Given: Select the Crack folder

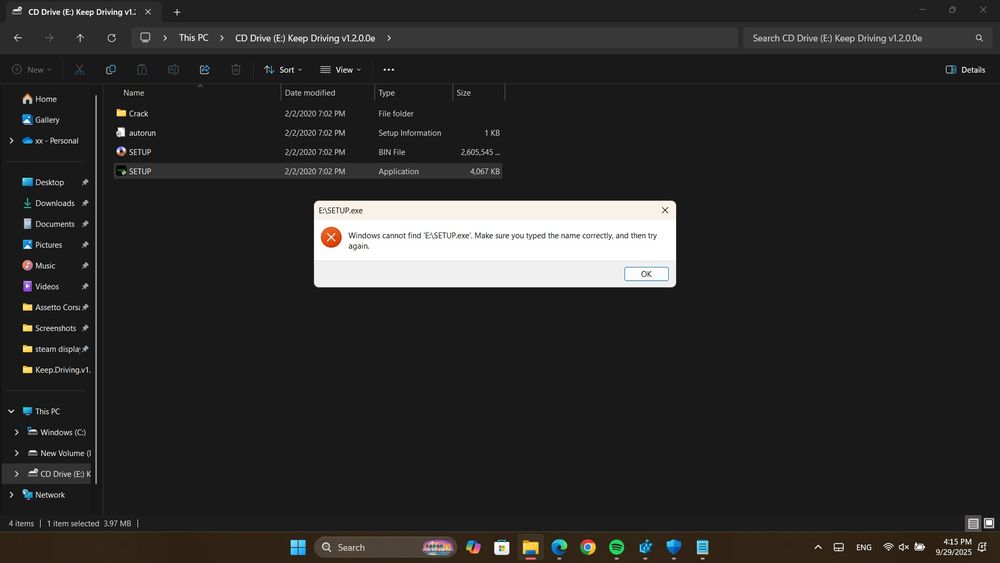Looking at the screenshot, I should click(x=138, y=114).
